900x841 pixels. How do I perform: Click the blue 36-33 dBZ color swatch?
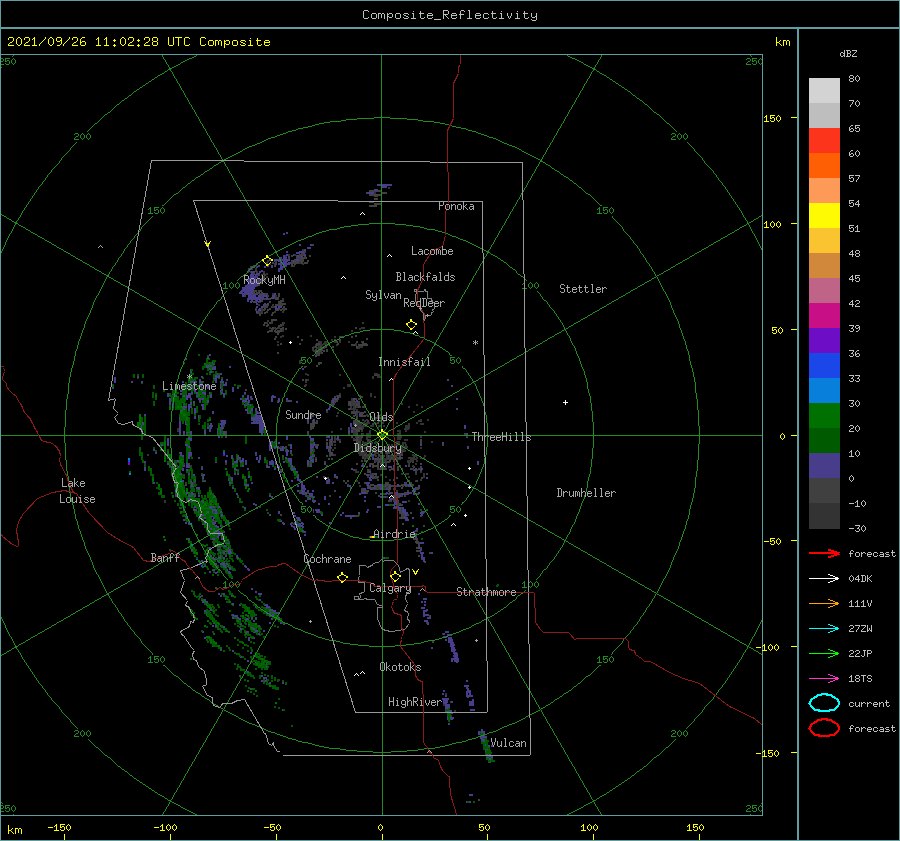[x=824, y=366]
